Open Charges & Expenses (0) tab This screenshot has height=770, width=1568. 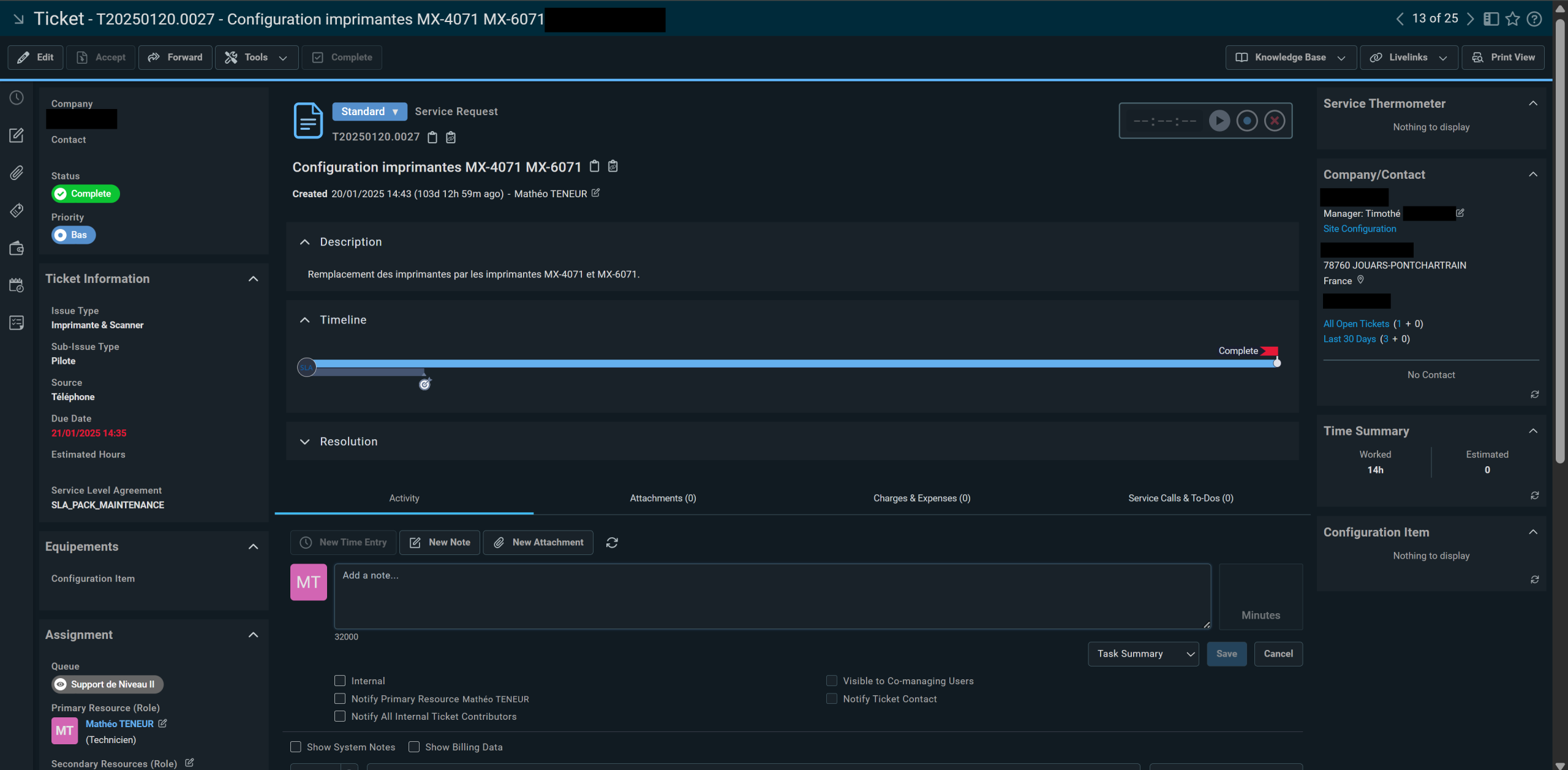point(922,498)
